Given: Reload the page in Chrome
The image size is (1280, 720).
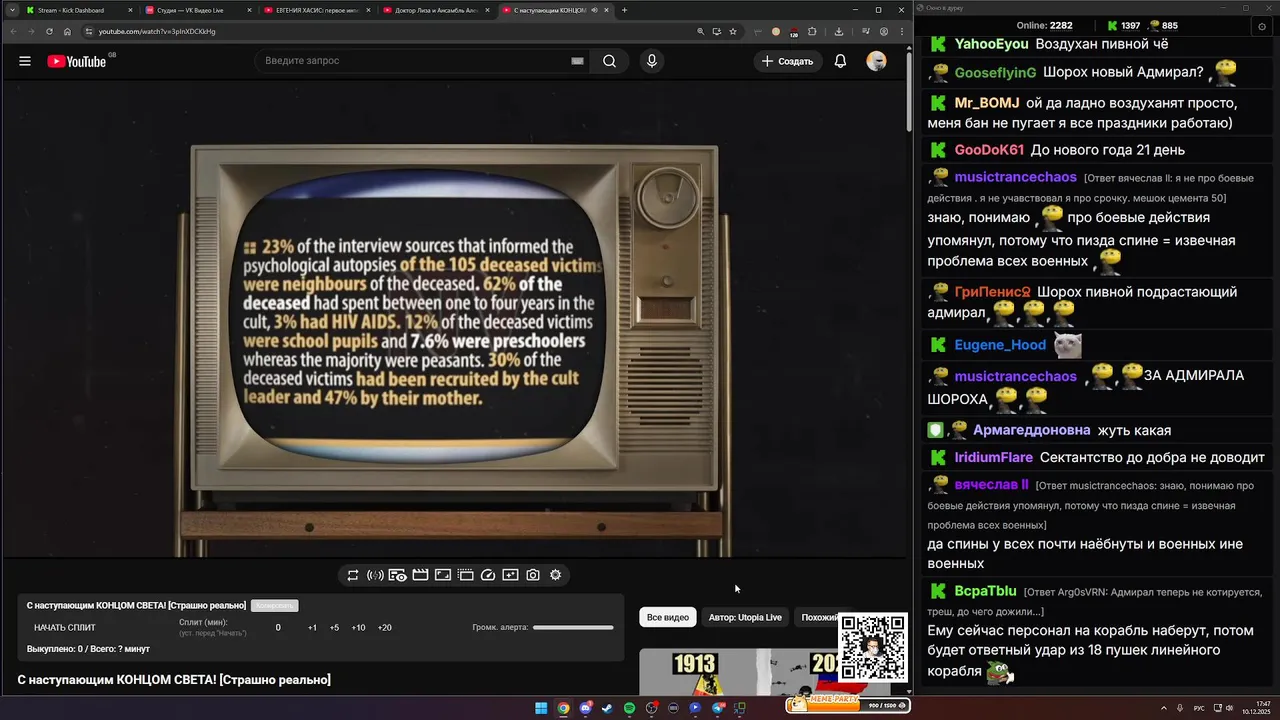Looking at the screenshot, I should click(x=49, y=31).
